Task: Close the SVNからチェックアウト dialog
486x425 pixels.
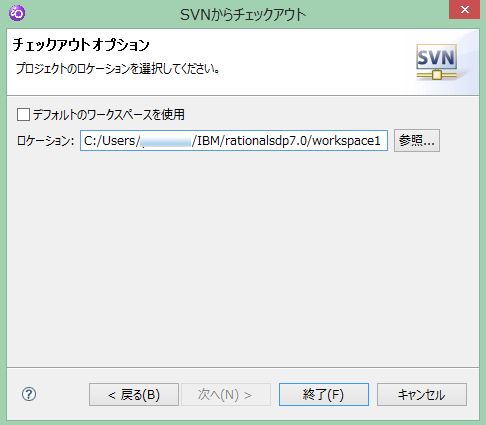Action: 464,10
